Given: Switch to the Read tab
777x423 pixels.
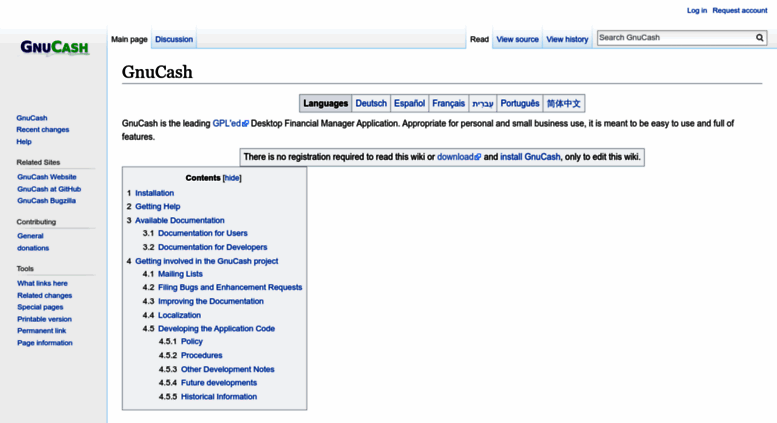Looking at the screenshot, I should (x=479, y=39).
